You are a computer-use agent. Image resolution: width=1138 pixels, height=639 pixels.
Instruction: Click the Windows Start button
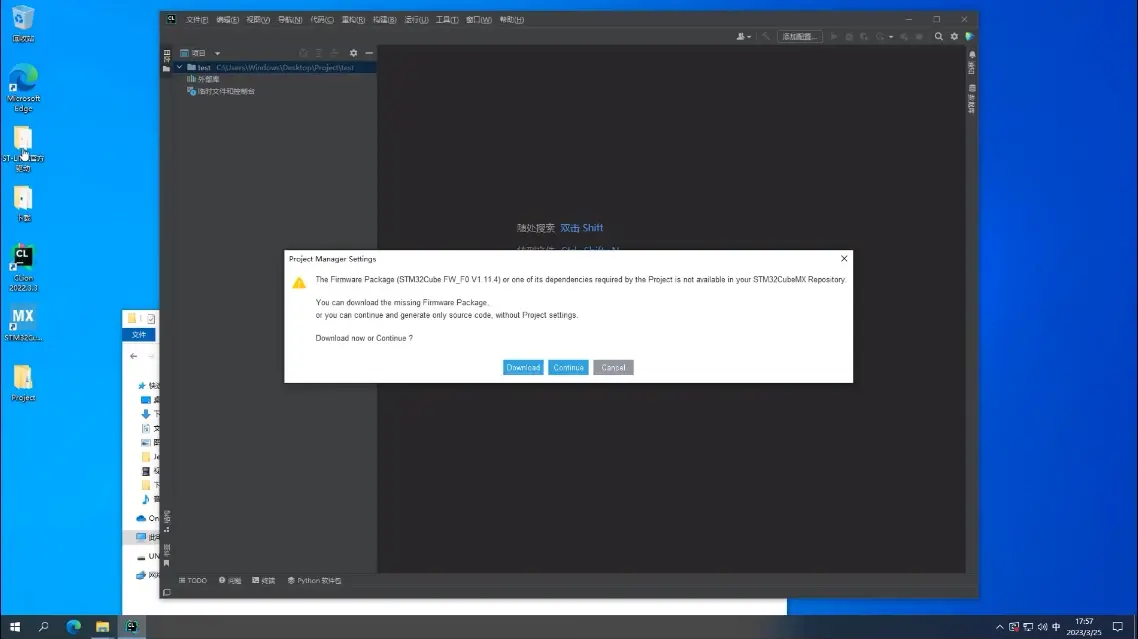[15, 627]
